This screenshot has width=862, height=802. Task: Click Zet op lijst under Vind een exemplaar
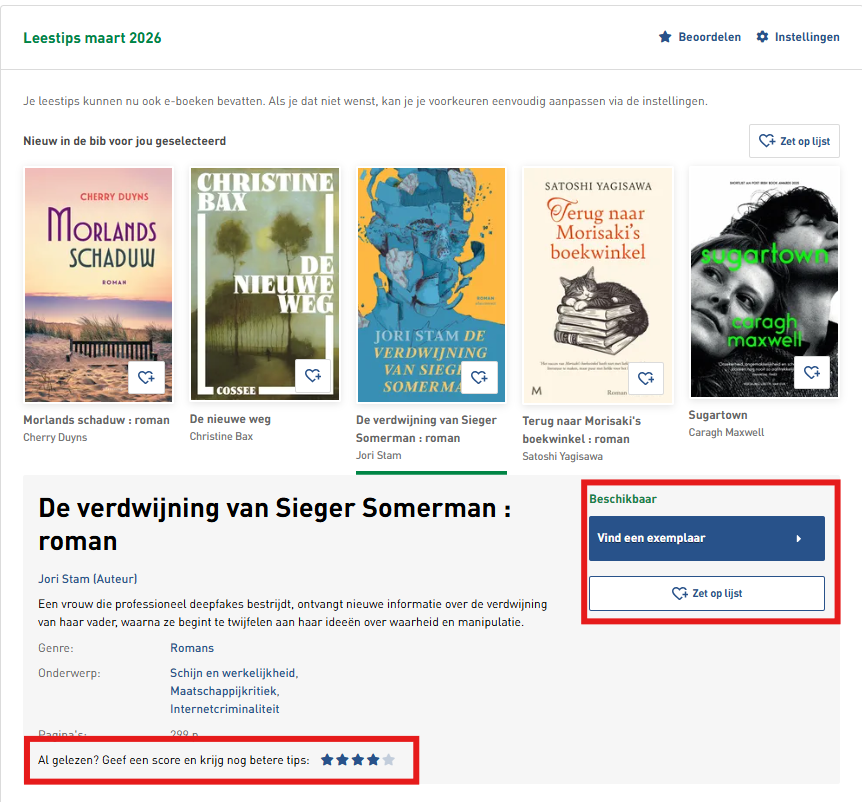706,593
